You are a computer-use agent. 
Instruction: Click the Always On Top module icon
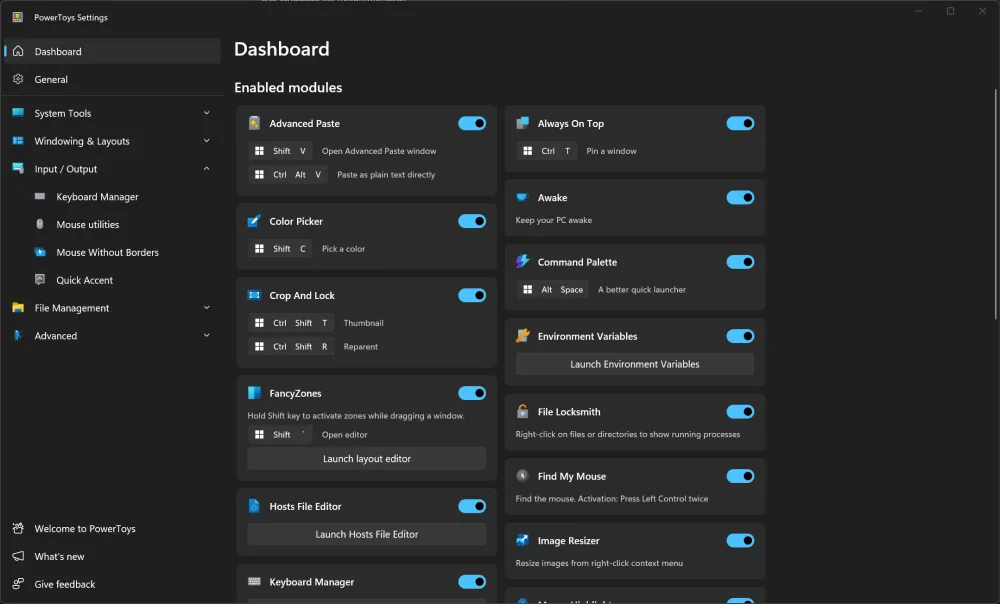(522, 123)
